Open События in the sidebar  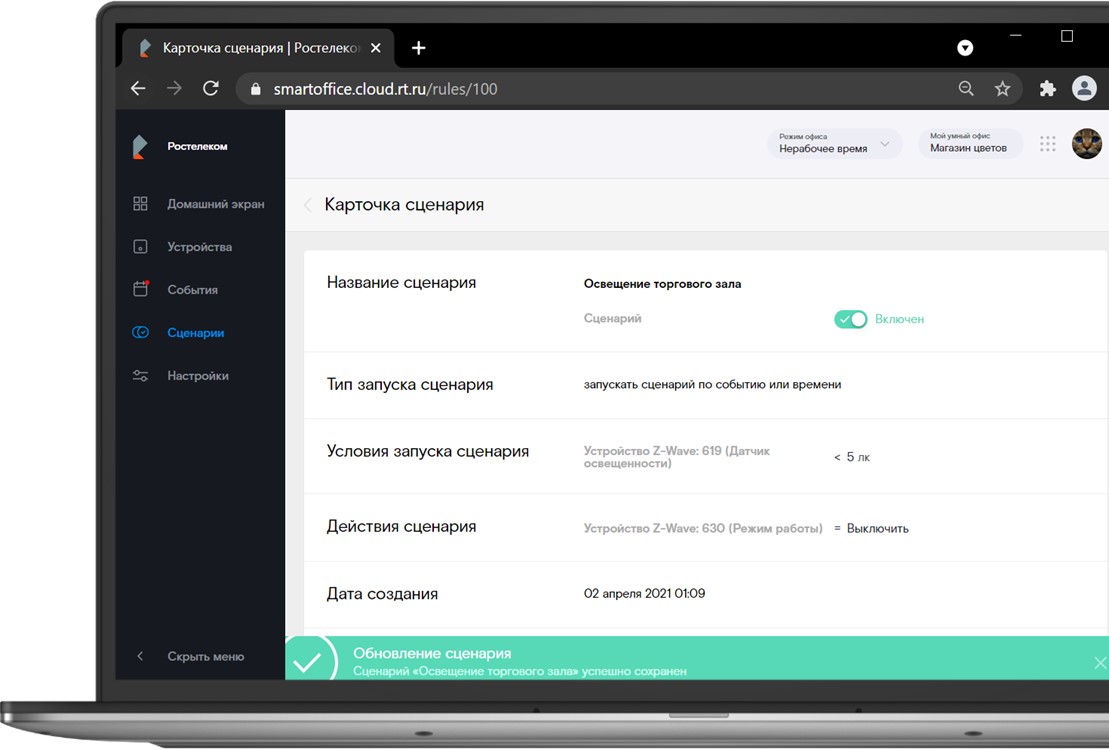click(x=192, y=290)
